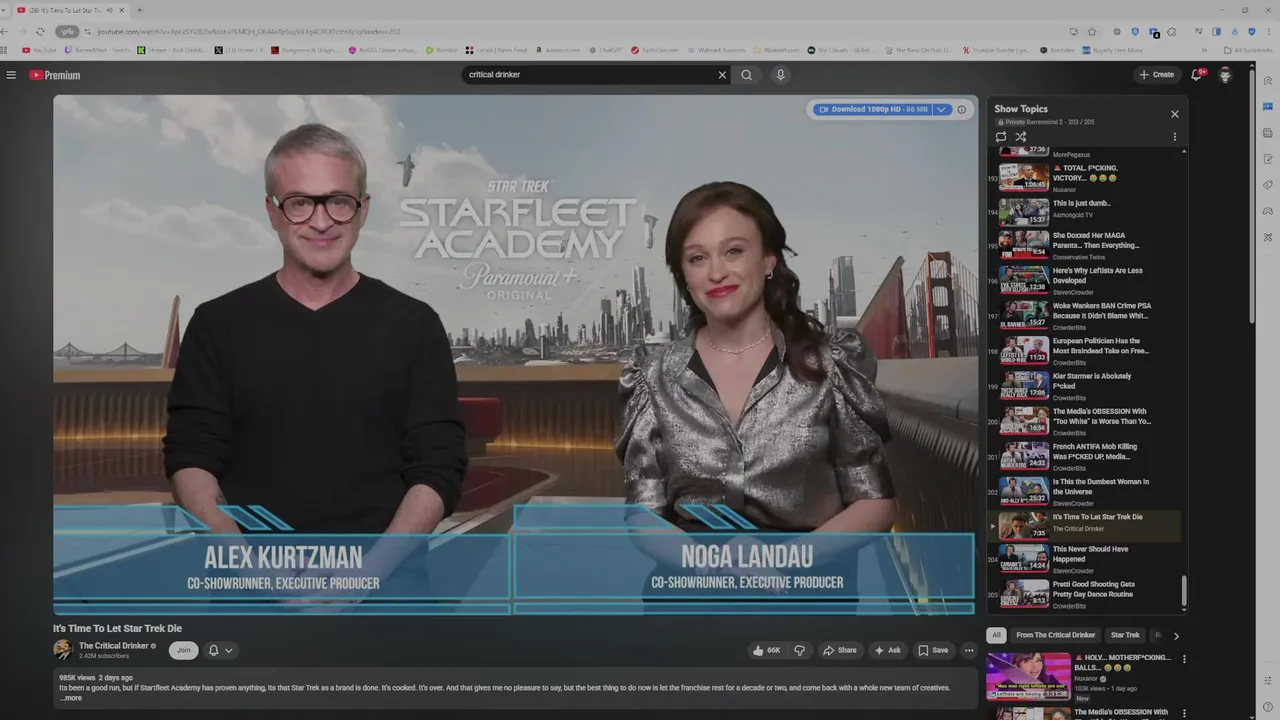The image size is (1280, 720).
Task: Mute the tab via speaker icon
Action: (x=109, y=10)
